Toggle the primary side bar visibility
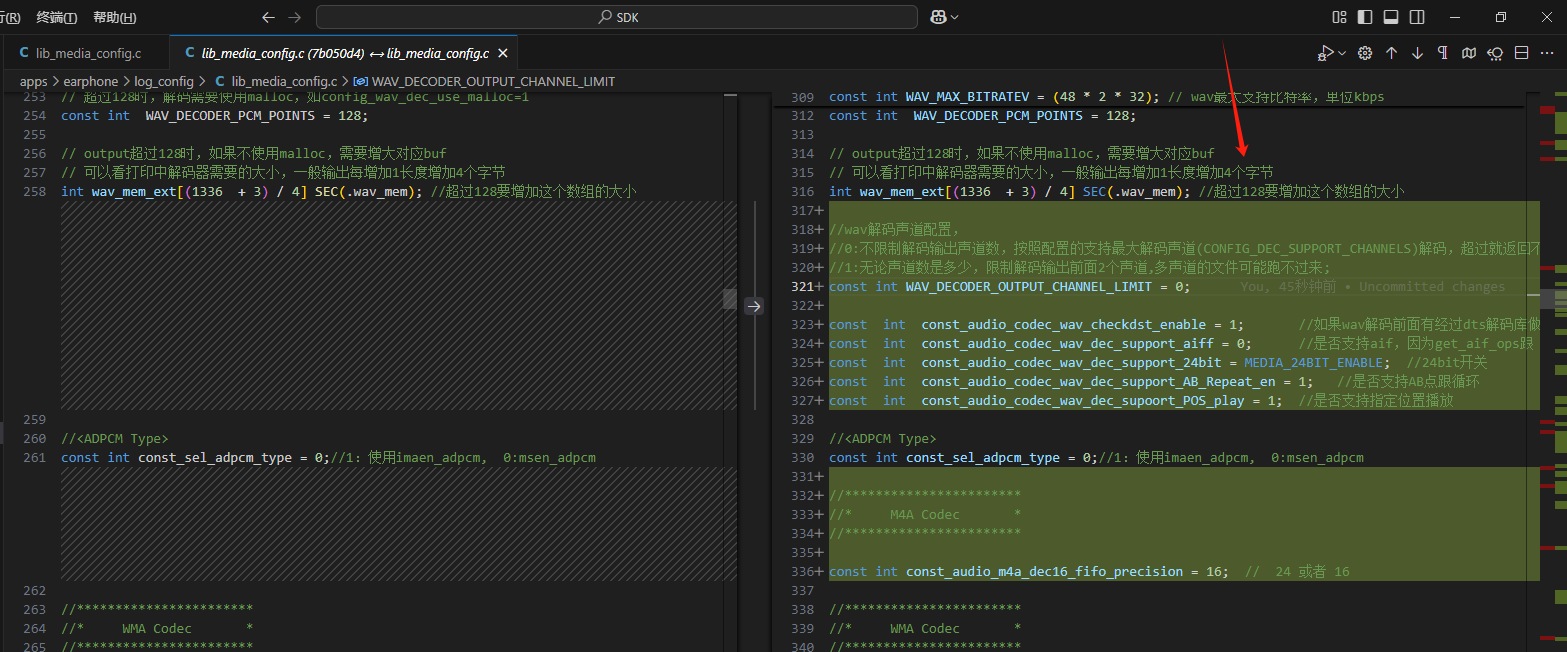Viewport: 1567px width, 652px height. (1365, 17)
